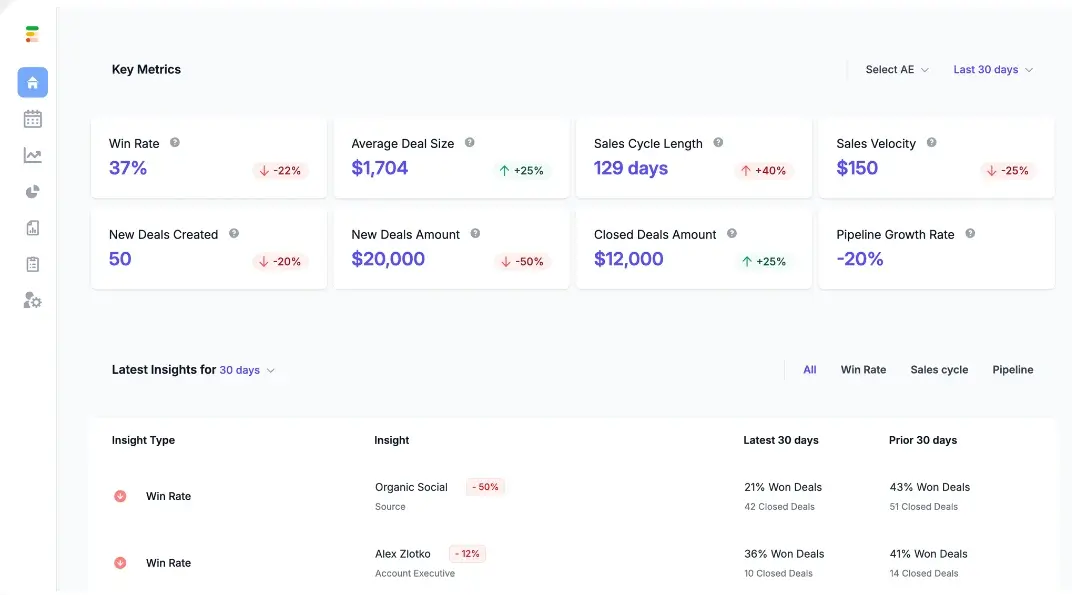Click the $150 Sales Velocity value
Image resolution: width=1072 pixels, height=595 pixels.
(857, 168)
